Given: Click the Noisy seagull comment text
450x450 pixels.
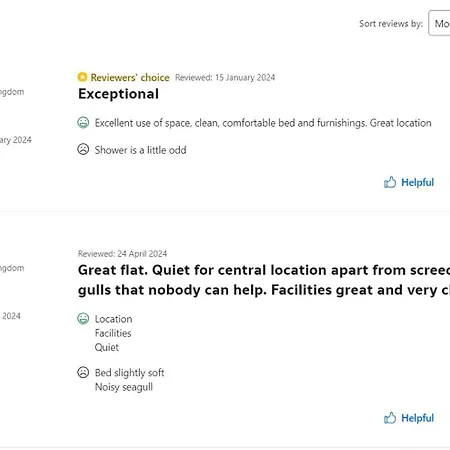Looking at the screenshot, I should 124,387.
